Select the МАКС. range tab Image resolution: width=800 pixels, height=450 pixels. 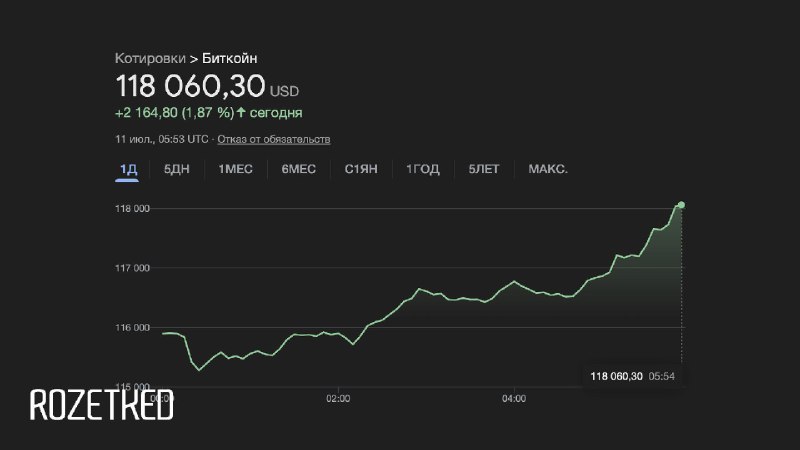[548, 169]
